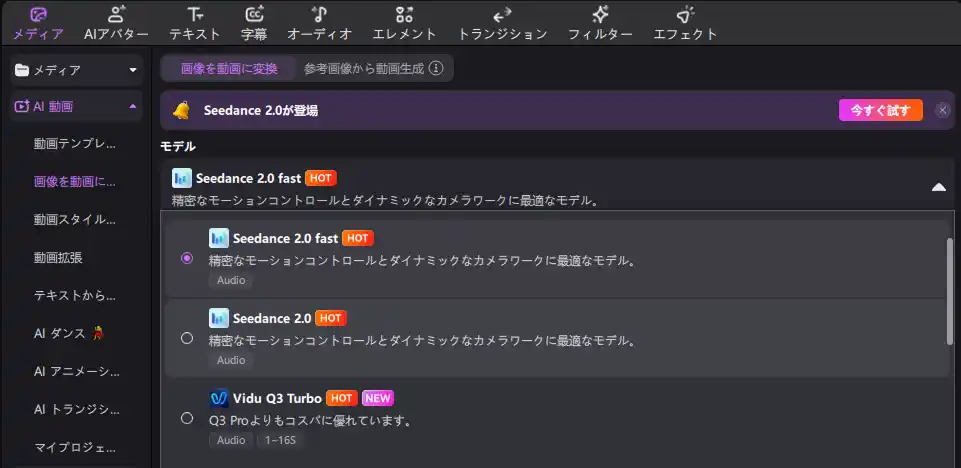Dismiss the Seedance 2.0 banner

coord(943,110)
